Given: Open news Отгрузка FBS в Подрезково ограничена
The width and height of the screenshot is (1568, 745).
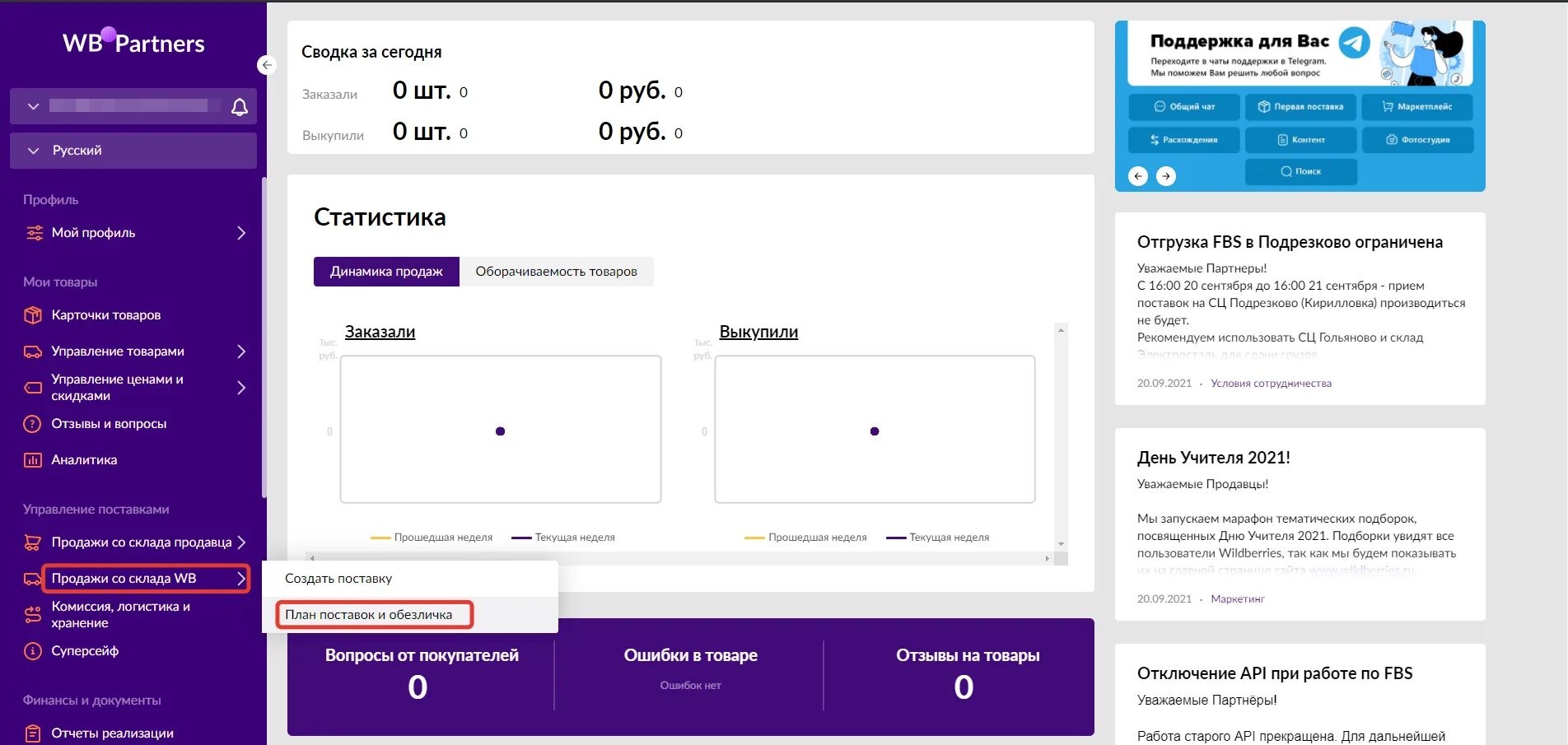Looking at the screenshot, I should (x=1290, y=242).
